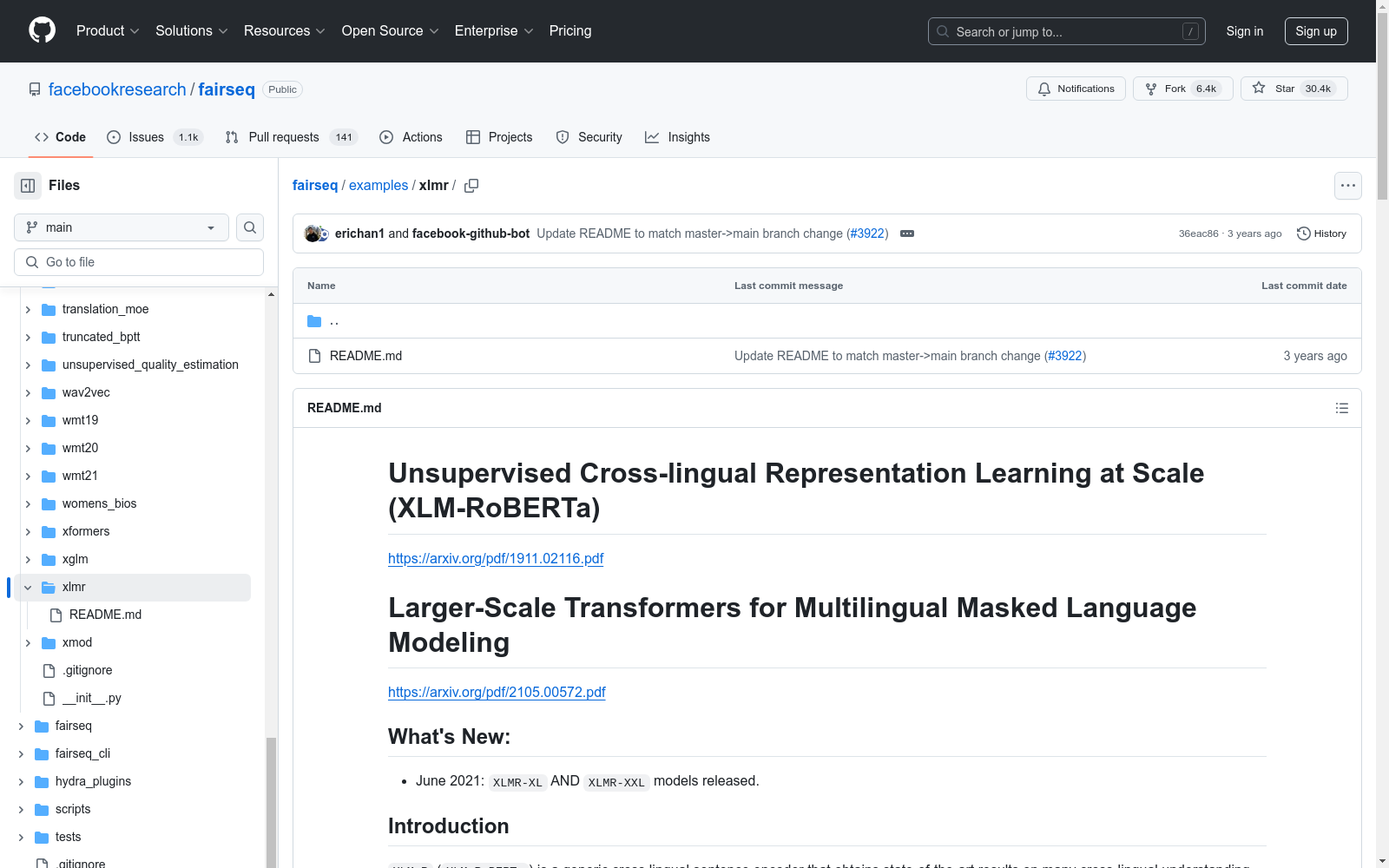
Task: Open the truncated_bptt folder in tree
Action: pyautogui.click(x=101, y=337)
